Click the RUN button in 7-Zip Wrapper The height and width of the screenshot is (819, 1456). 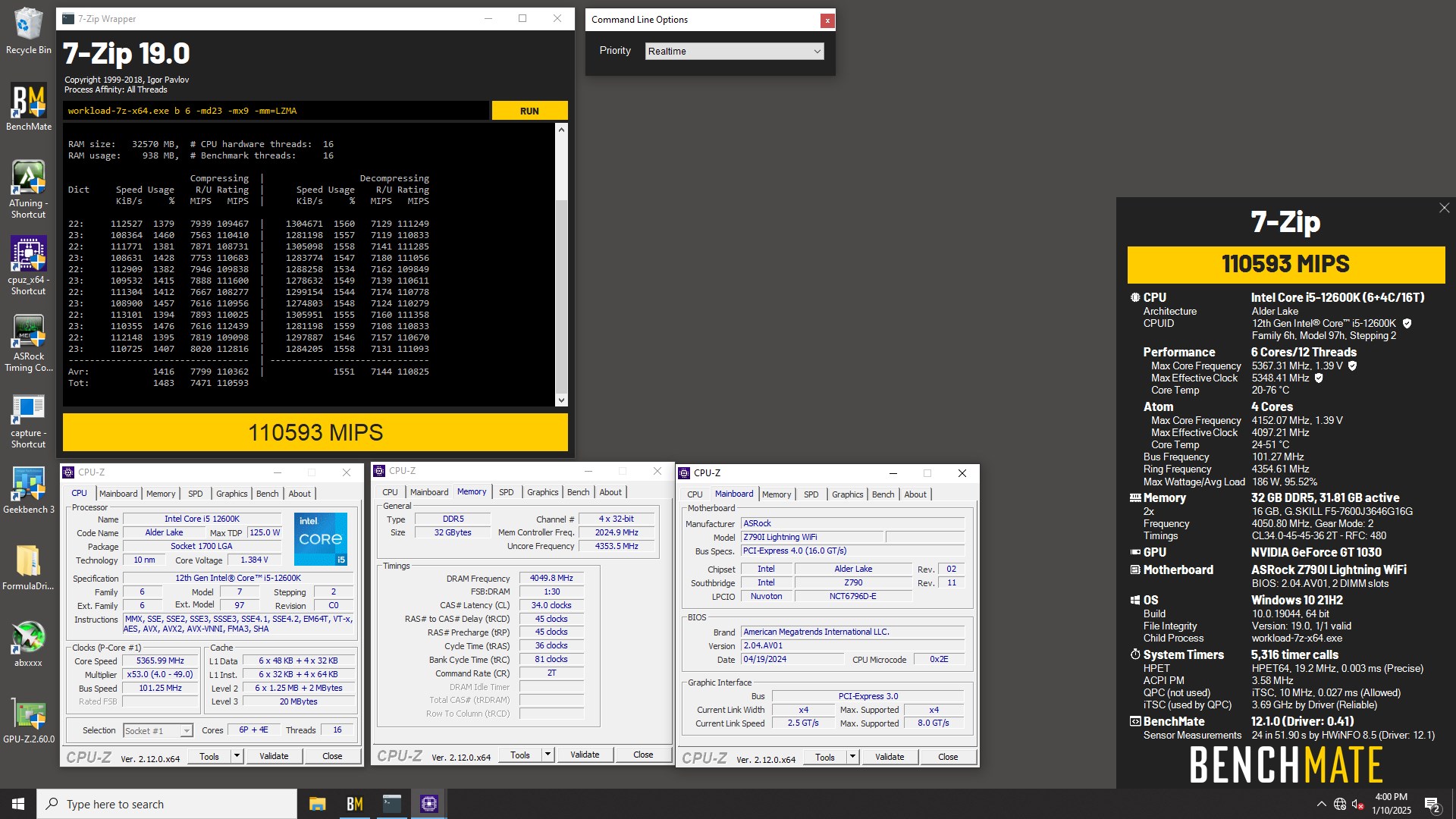[x=529, y=111]
